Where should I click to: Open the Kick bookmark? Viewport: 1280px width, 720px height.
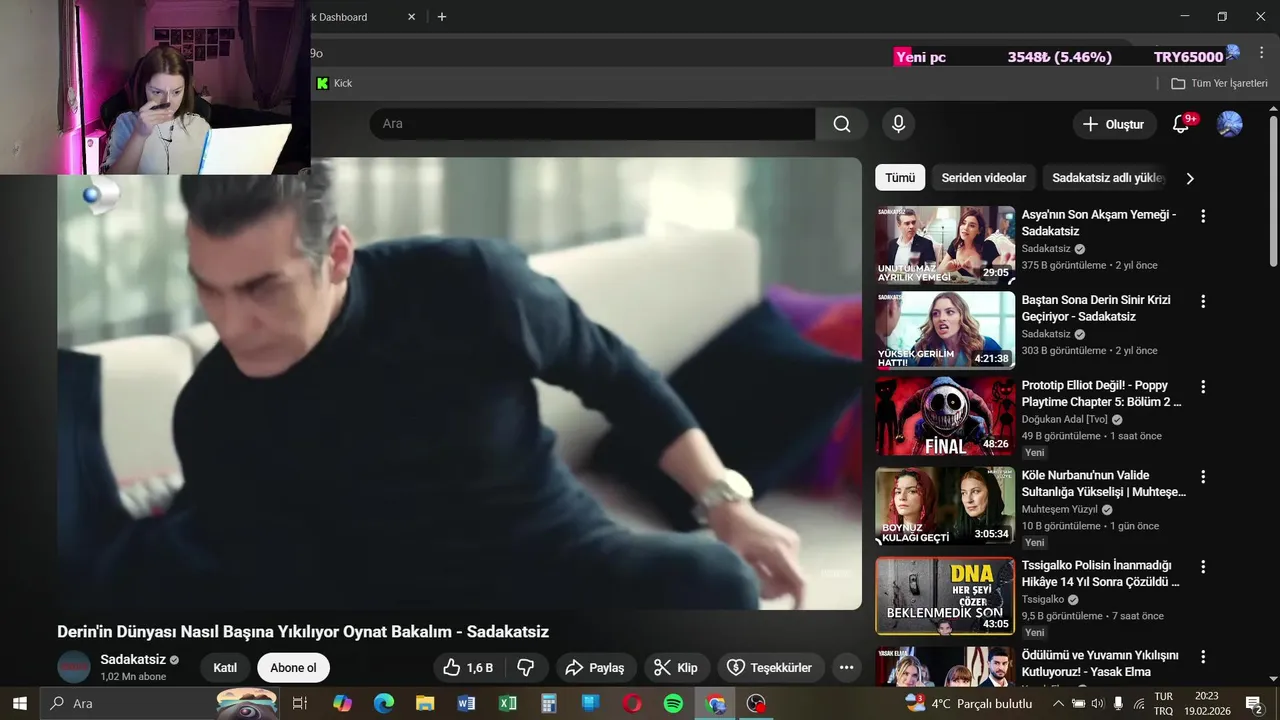[334, 83]
